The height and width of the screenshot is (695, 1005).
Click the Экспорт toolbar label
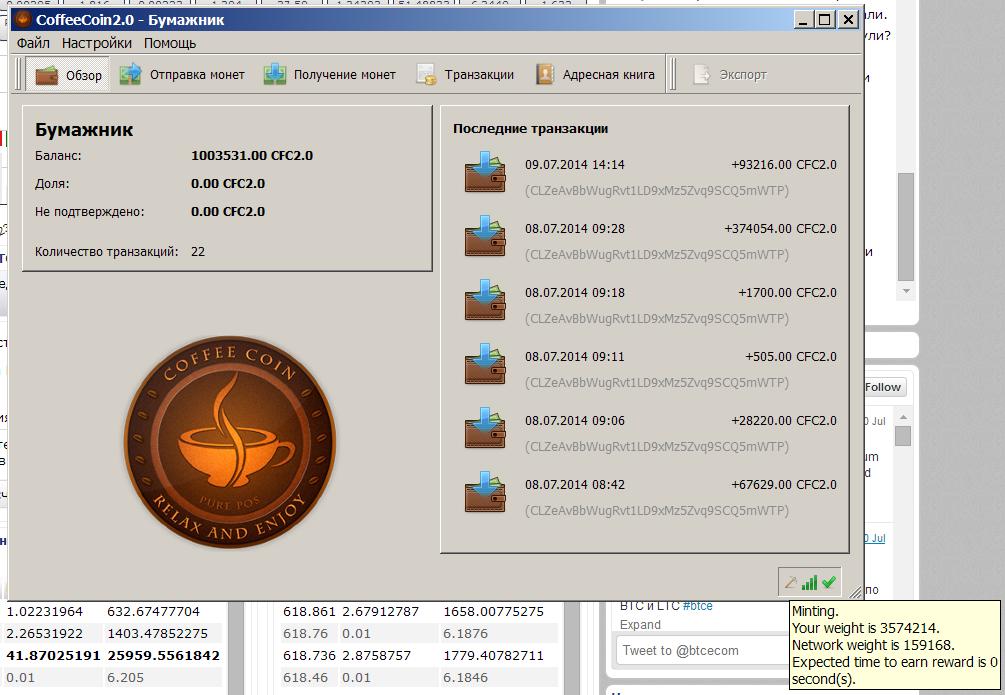point(743,74)
